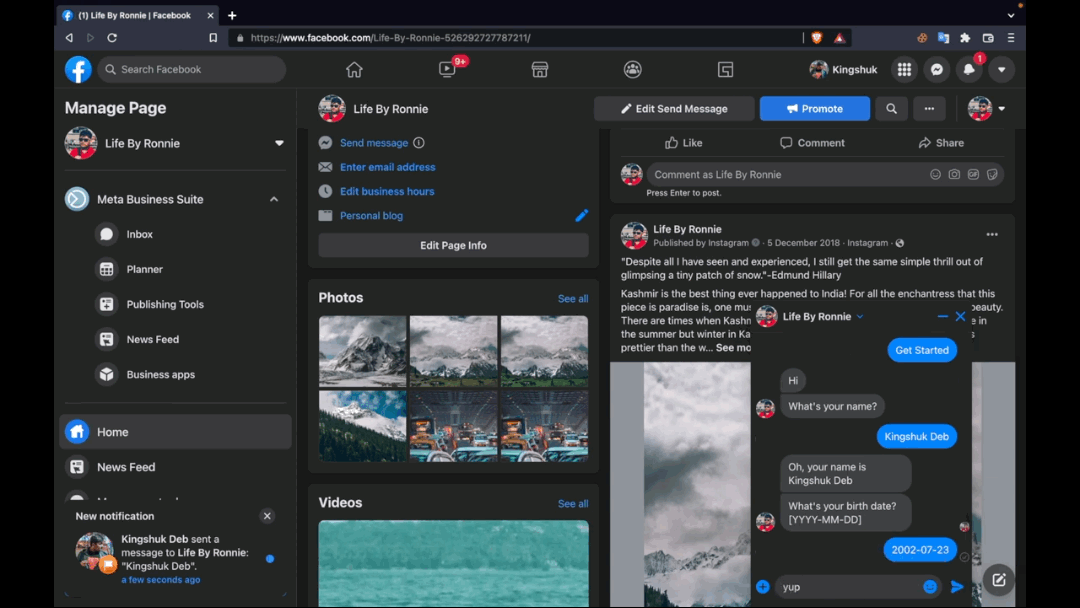Open the Marketplace icon in top navigation
1080x608 pixels.
click(x=540, y=70)
